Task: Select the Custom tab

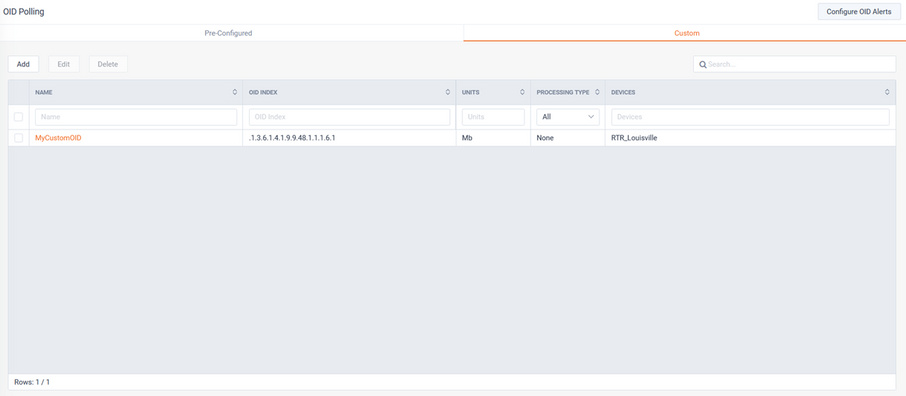Action: pos(686,33)
